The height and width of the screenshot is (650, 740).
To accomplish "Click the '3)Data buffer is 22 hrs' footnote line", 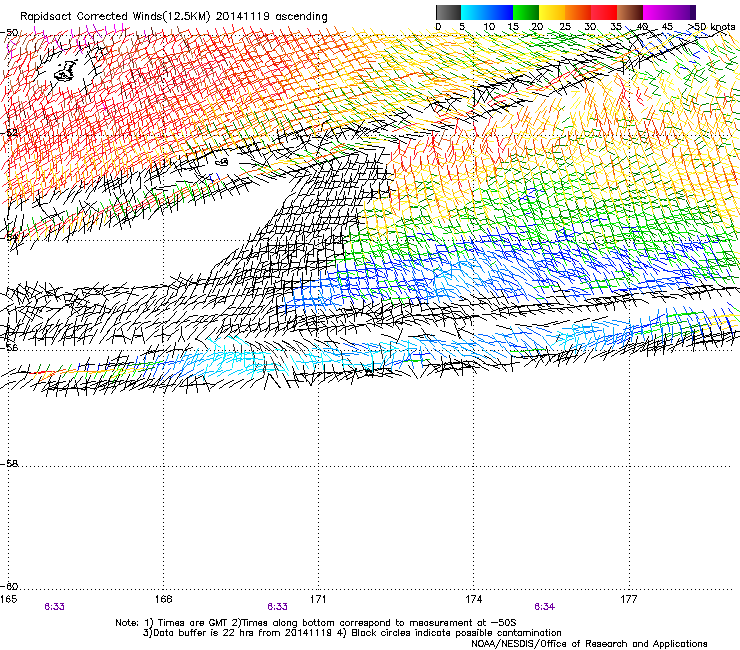I will click(352, 633).
